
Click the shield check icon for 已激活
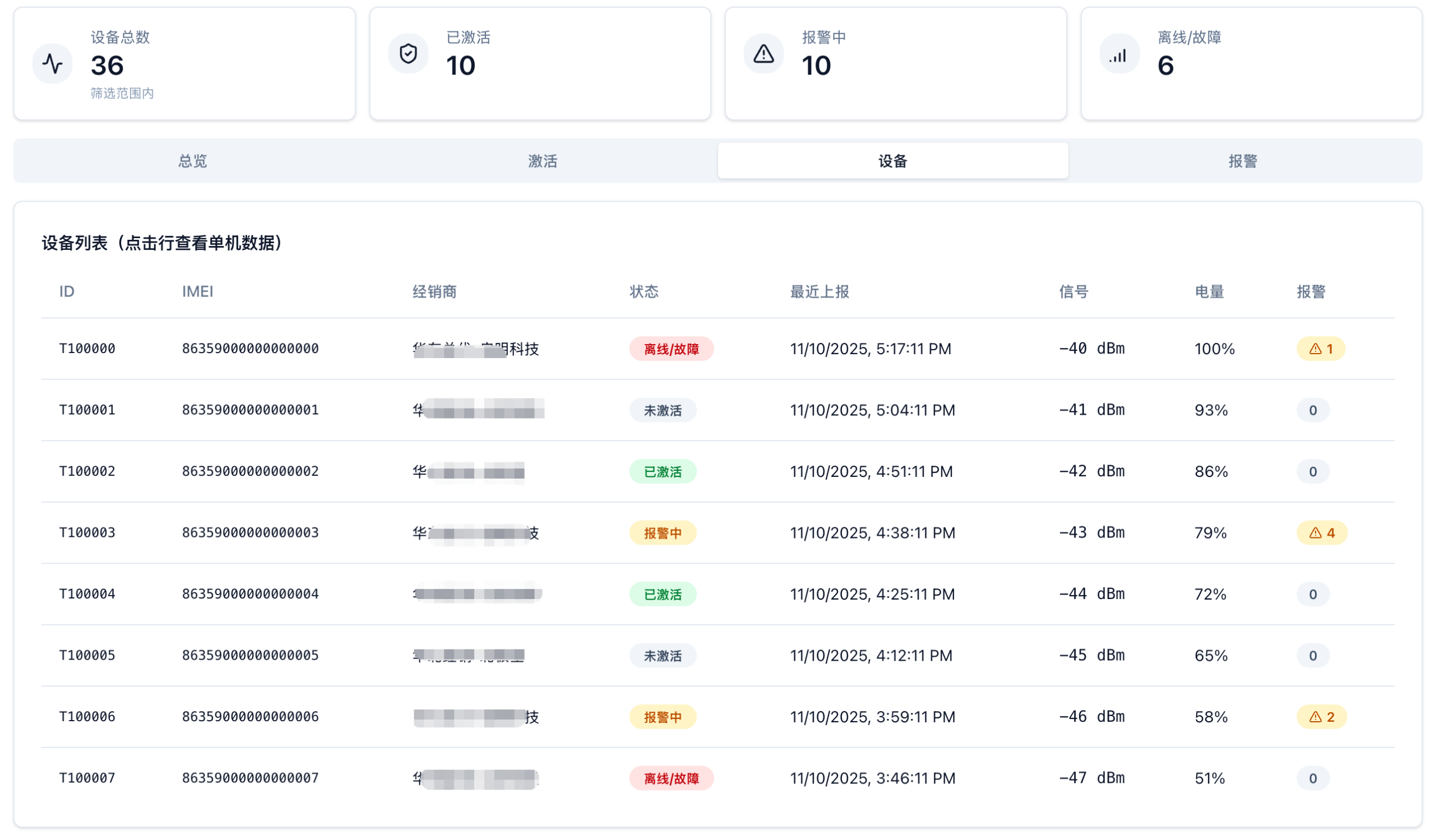point(408,54)
